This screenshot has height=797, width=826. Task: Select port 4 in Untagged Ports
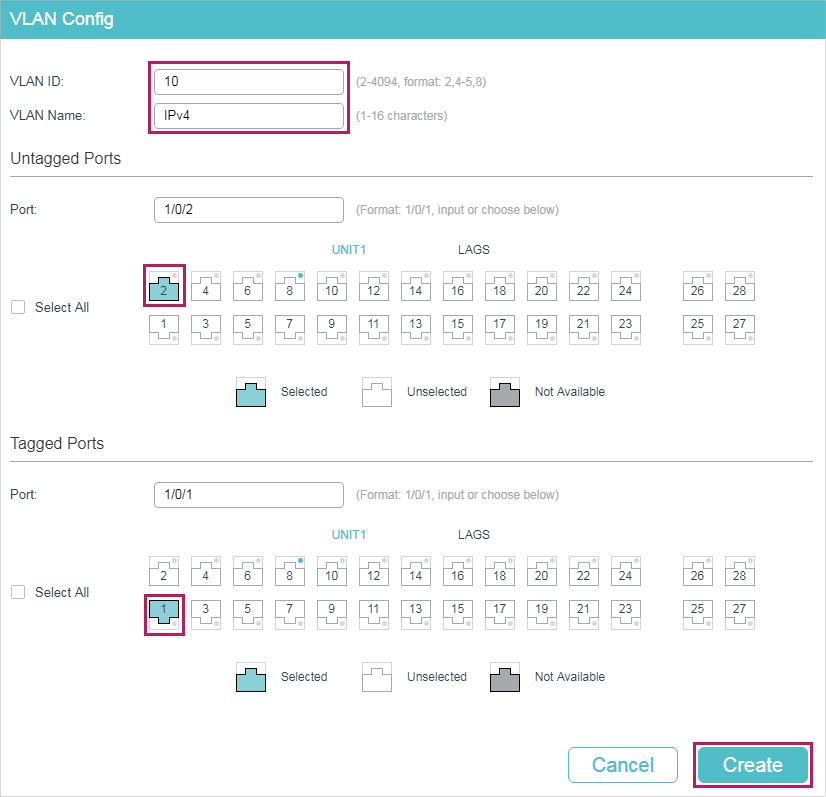206,287
